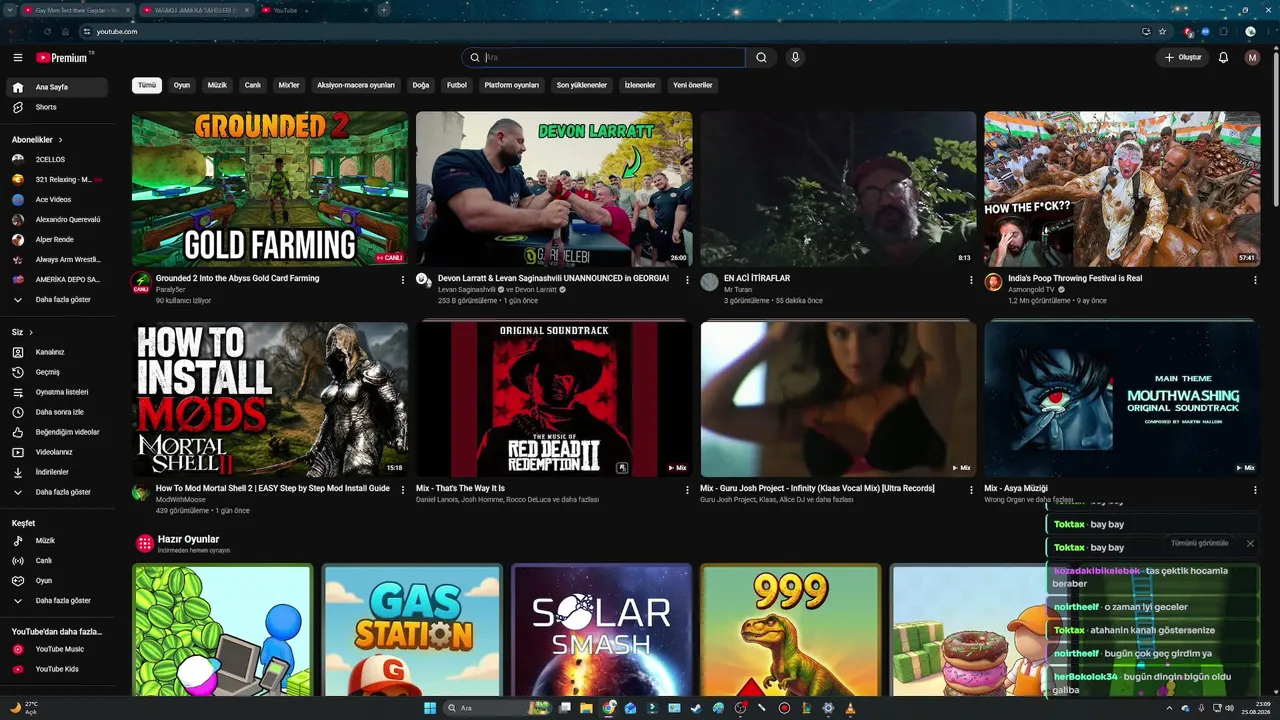This screenshot has width=1280, height=720.
Task: Reload the page in the browser
Action: click(x=47, y=32)
